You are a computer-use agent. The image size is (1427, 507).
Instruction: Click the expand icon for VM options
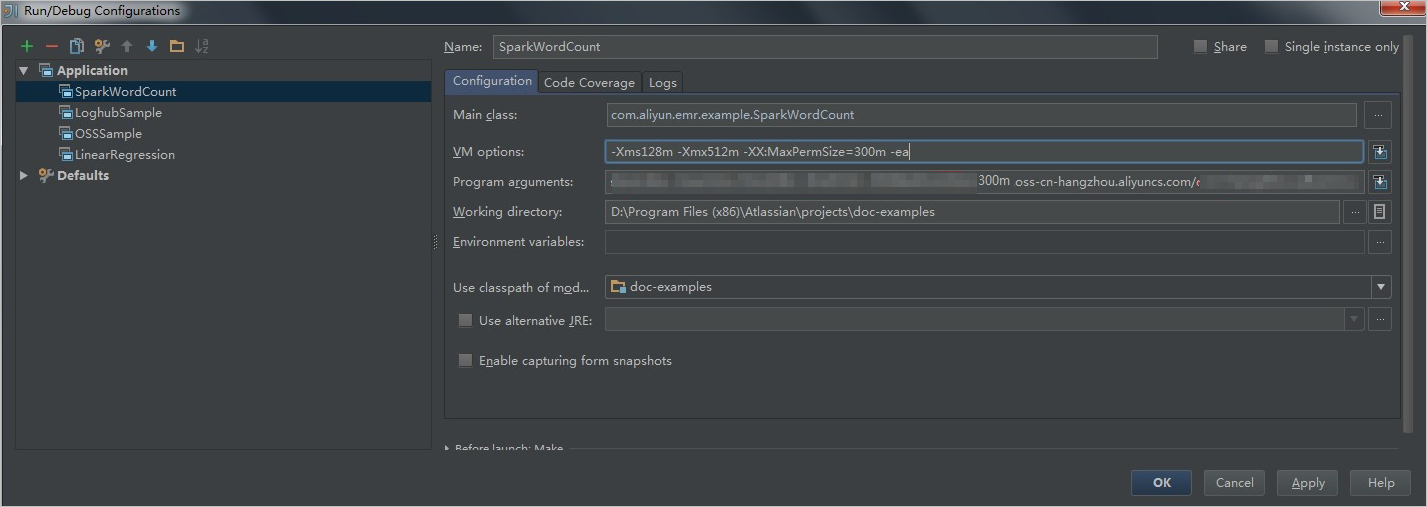click(1380, 152)
